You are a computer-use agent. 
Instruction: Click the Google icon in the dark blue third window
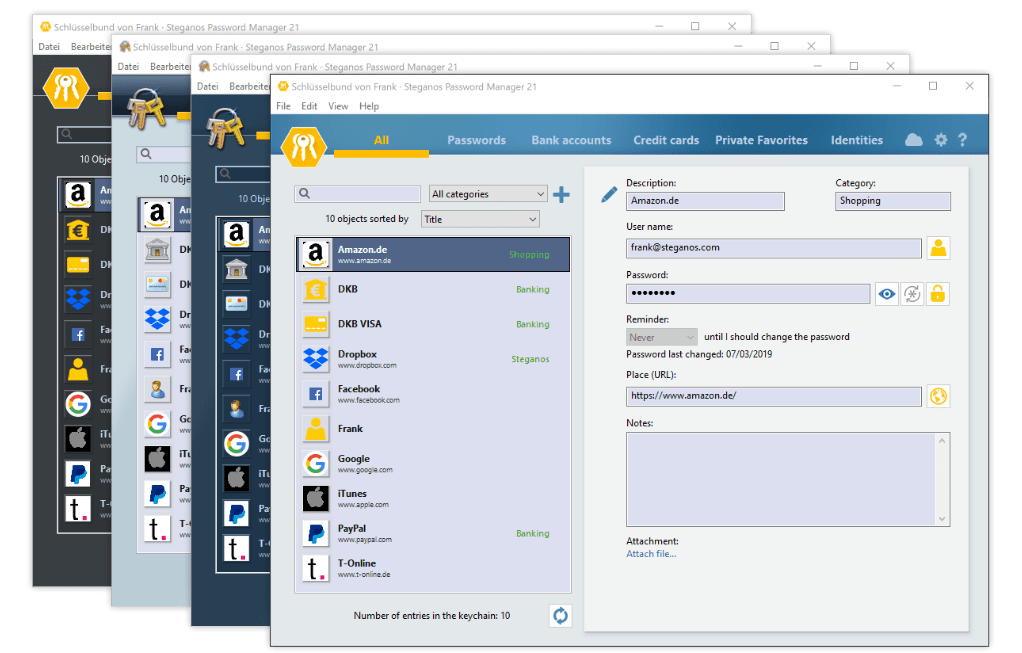coord(237,444)
